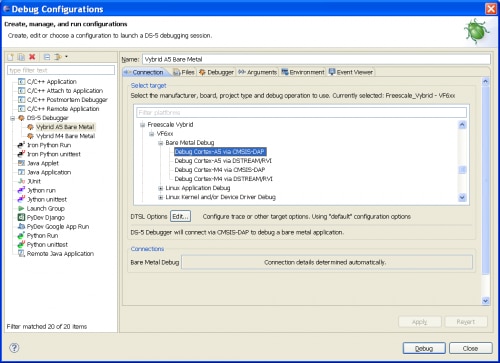Click the DTSL Options Edit button
Viewport: 500px width, 363px height.
[x=180, y=216]
